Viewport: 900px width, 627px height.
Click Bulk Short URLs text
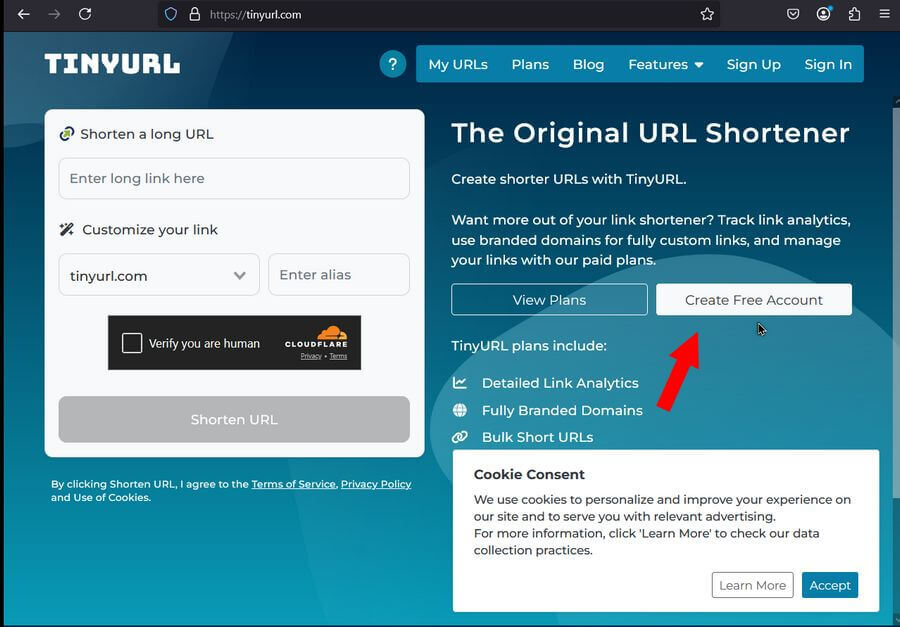[x=537, y=437]
